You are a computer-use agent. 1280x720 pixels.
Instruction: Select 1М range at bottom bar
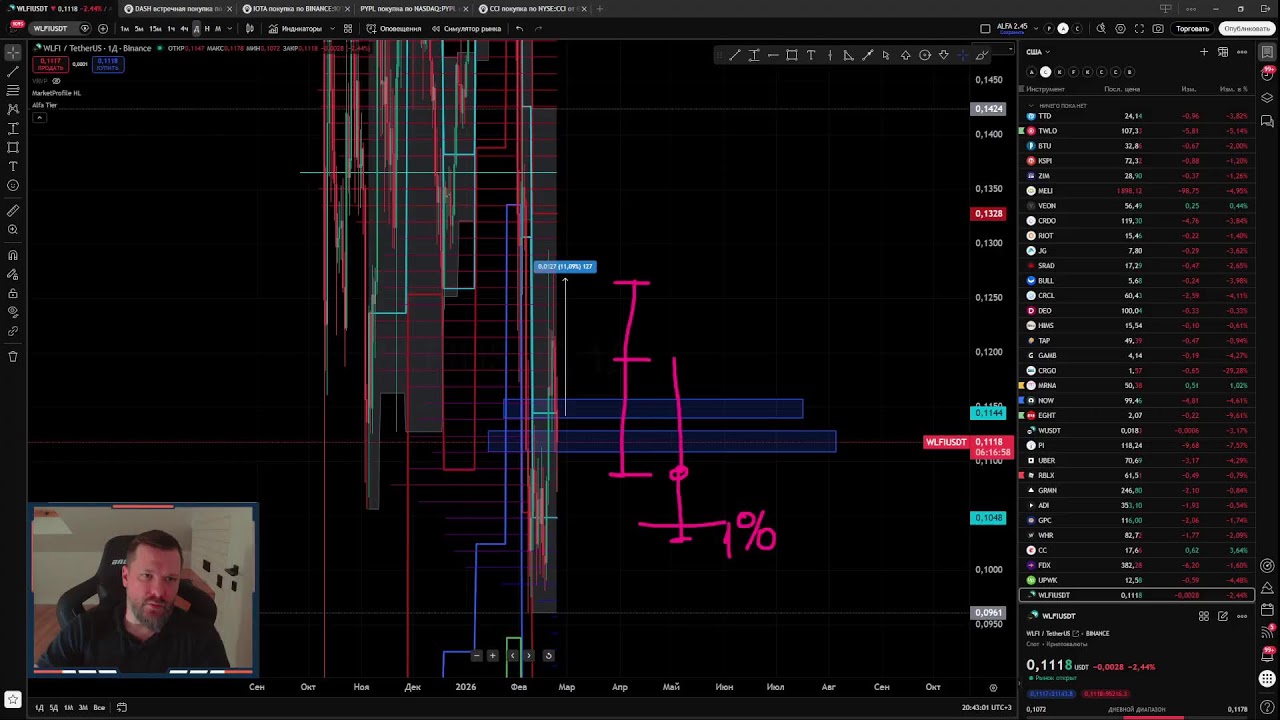(69, 707)
